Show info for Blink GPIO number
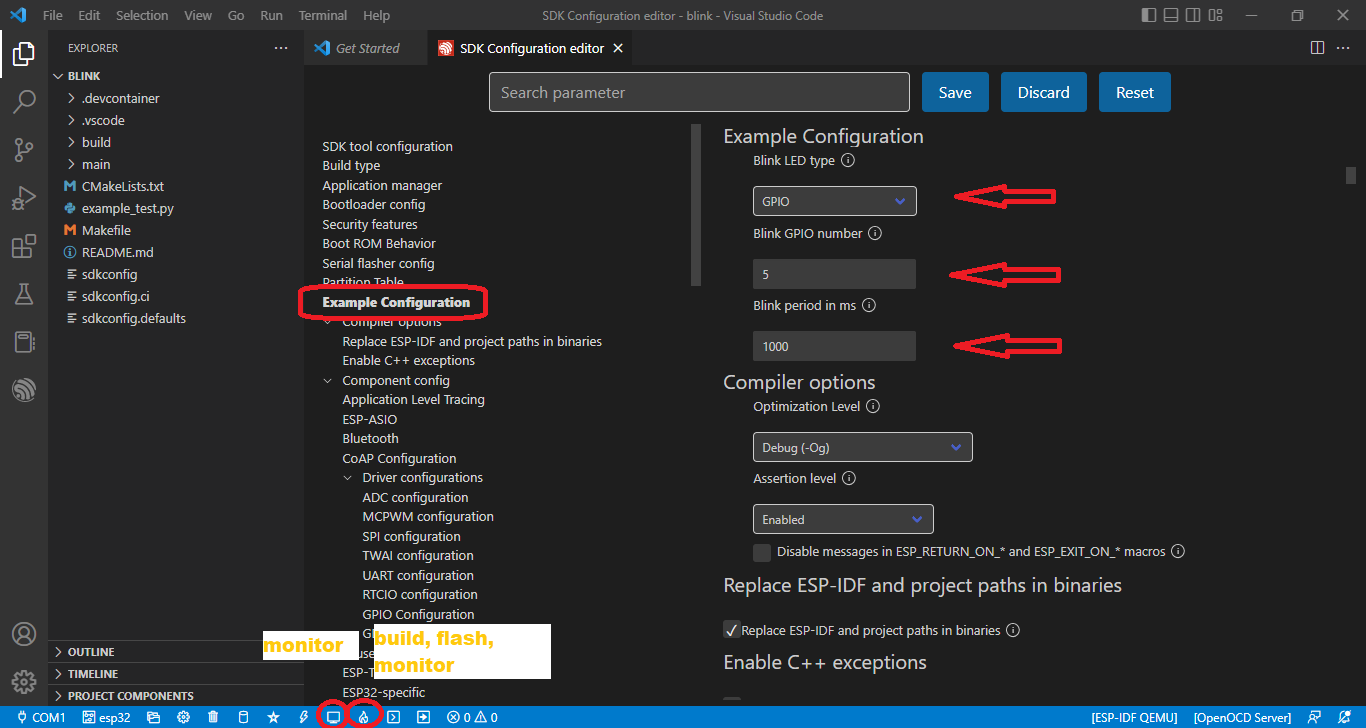1366x728 pixels. click(x=875, y=234)
